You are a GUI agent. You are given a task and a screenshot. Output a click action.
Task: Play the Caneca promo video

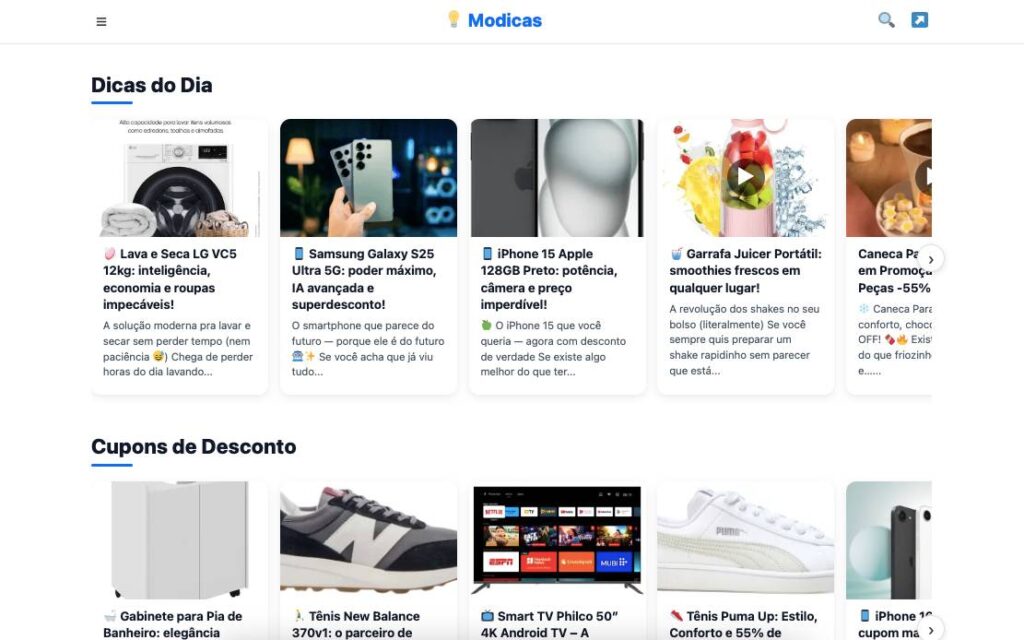[925, 177]
